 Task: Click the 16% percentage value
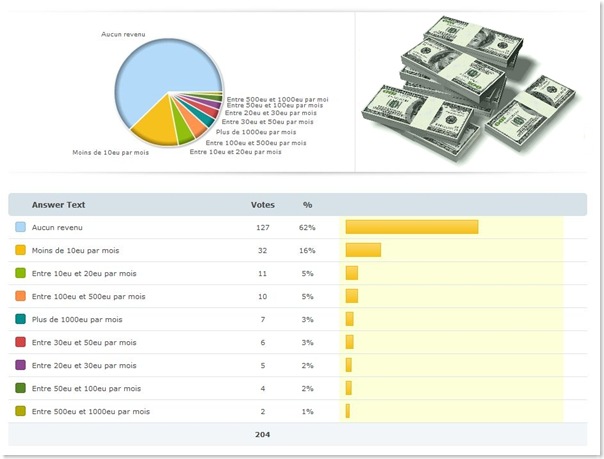pos(307,250)
